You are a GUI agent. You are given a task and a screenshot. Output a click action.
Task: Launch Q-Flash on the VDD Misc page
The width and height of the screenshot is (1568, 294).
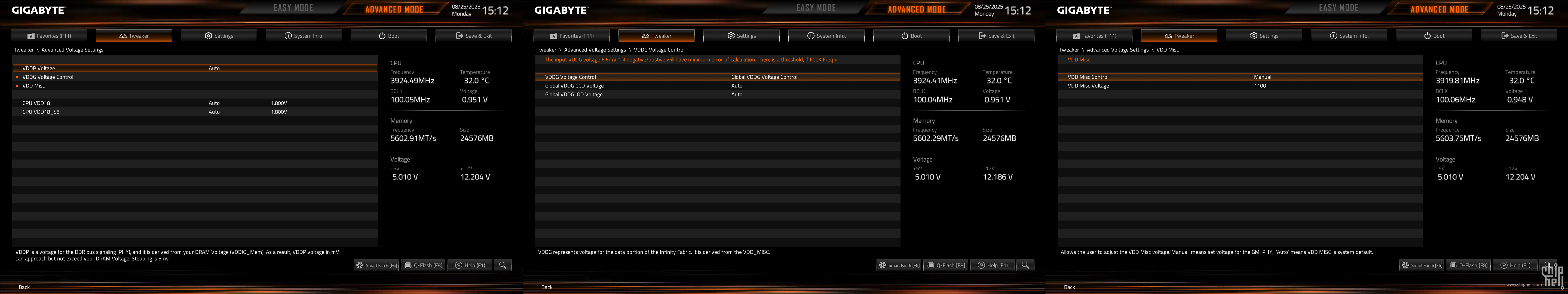point(1468,265)
